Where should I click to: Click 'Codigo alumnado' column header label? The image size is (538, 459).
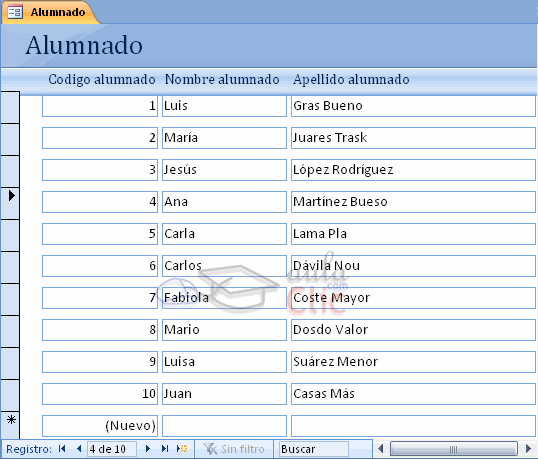point(102,80)
